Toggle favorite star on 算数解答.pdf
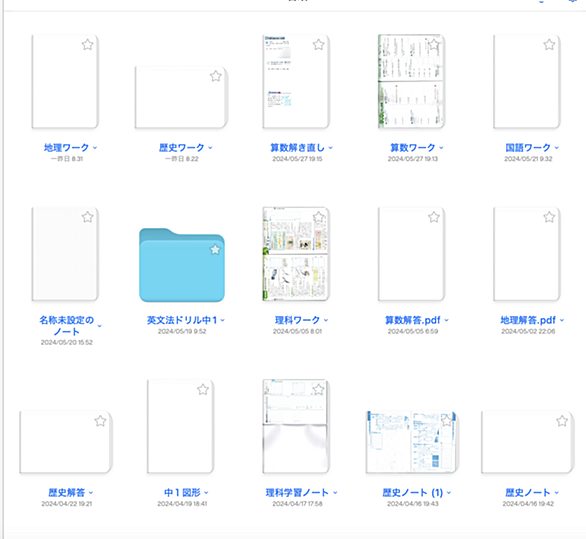 pyautogui.click(x=434, y=217)
